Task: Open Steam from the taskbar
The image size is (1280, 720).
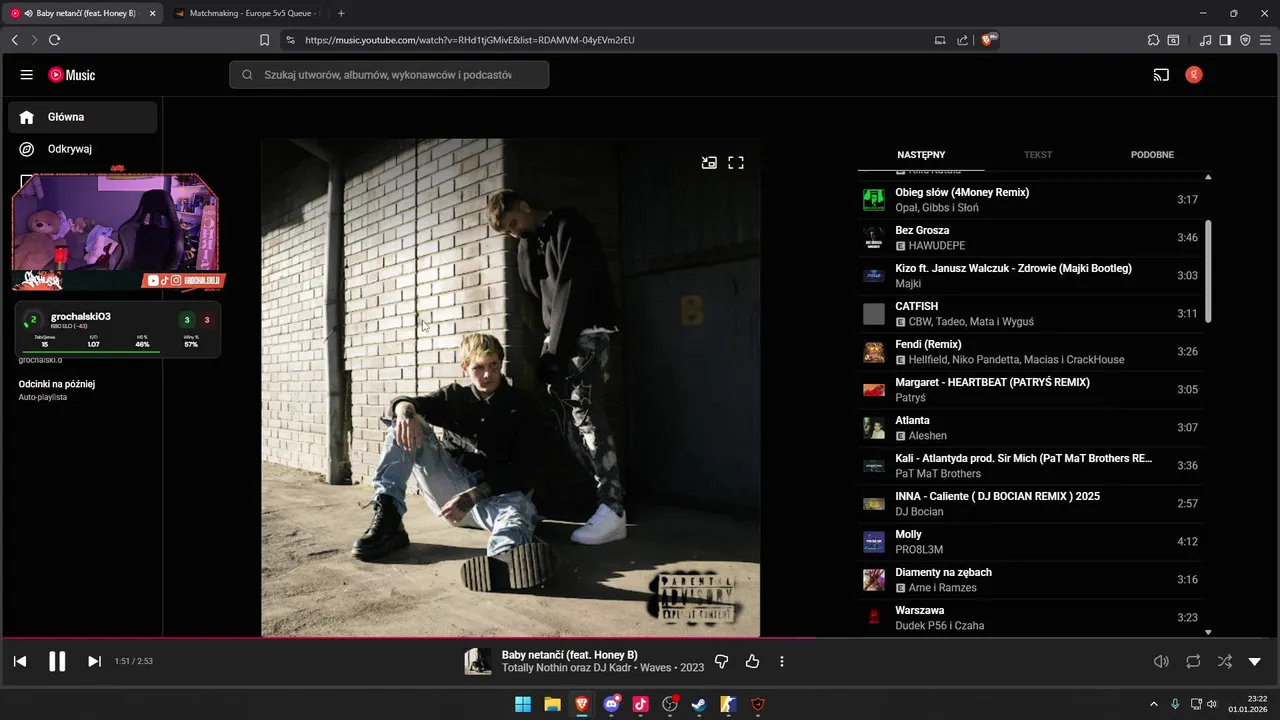Action: click(699, 704)
